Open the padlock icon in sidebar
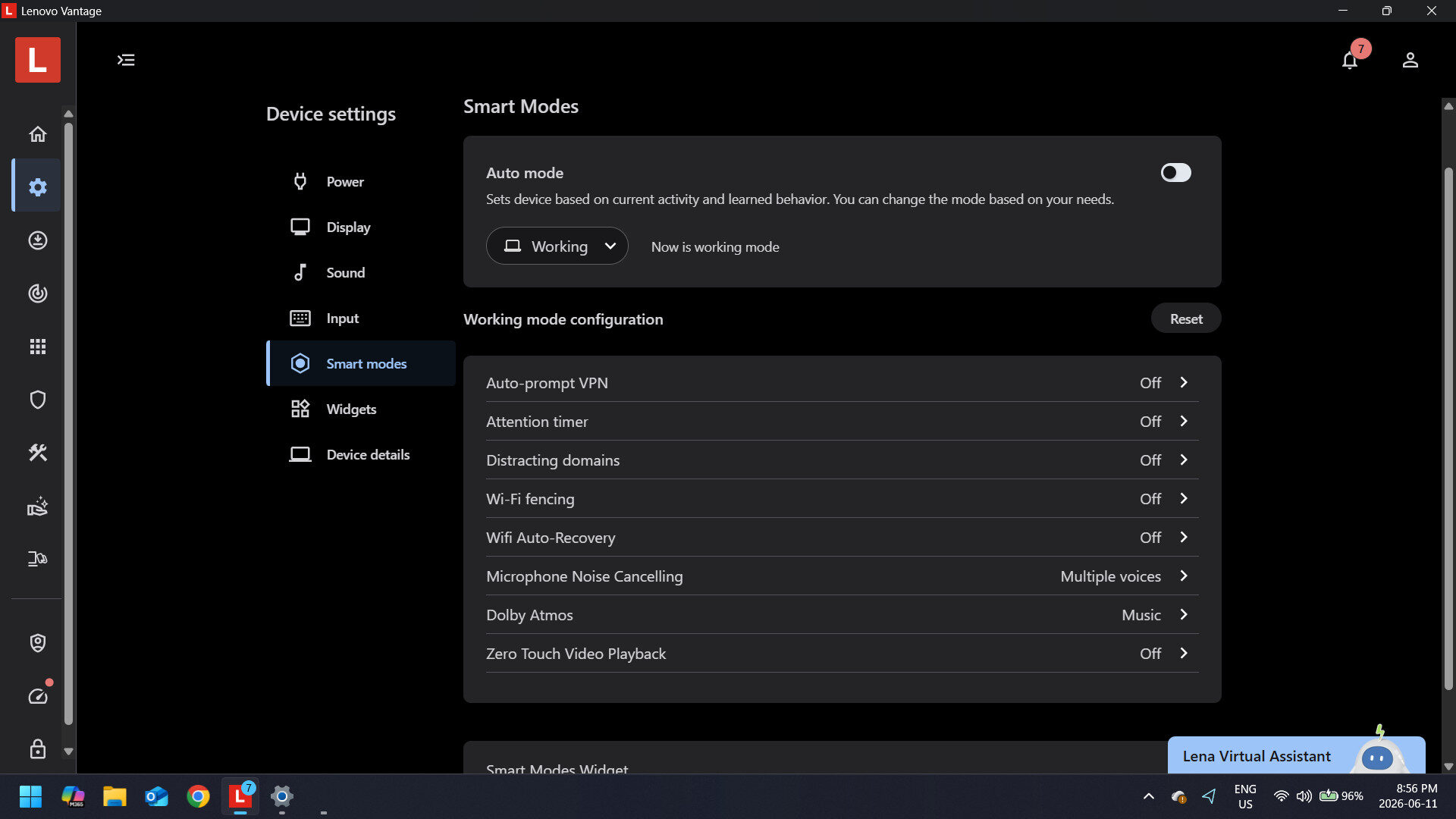The image size is (1456, 819). (x=38, y=749)
